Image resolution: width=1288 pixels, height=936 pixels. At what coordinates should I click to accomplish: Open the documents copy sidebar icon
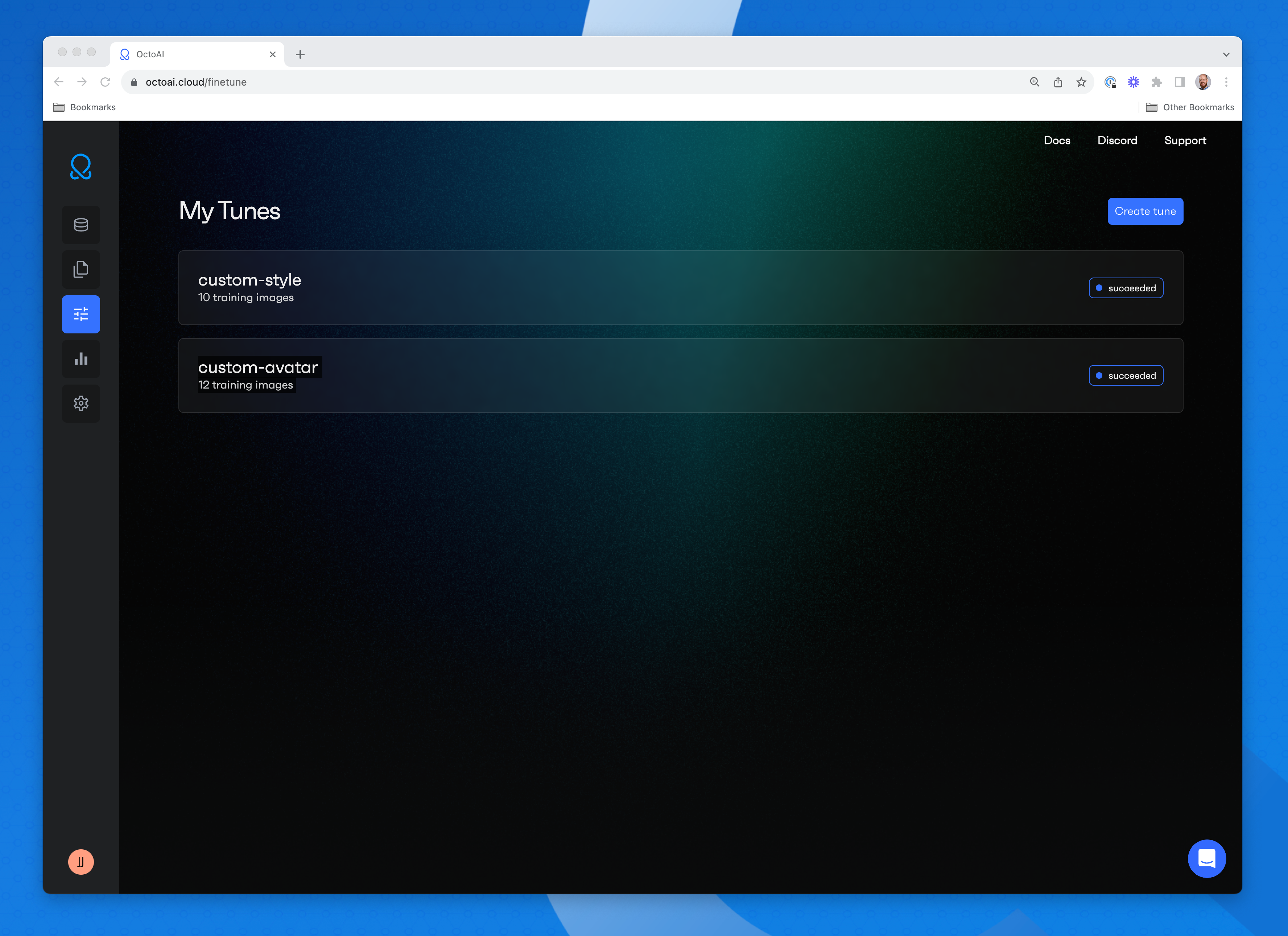pyautogui.click(x=80, y=270)
